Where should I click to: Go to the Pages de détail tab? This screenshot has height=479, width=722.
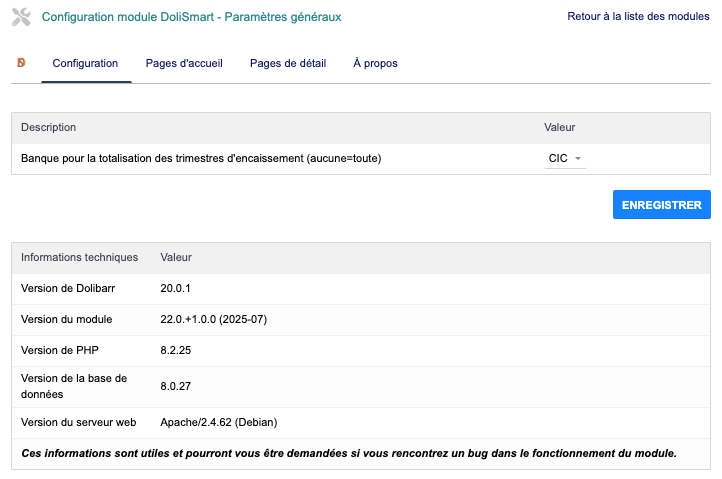[288, 63]
